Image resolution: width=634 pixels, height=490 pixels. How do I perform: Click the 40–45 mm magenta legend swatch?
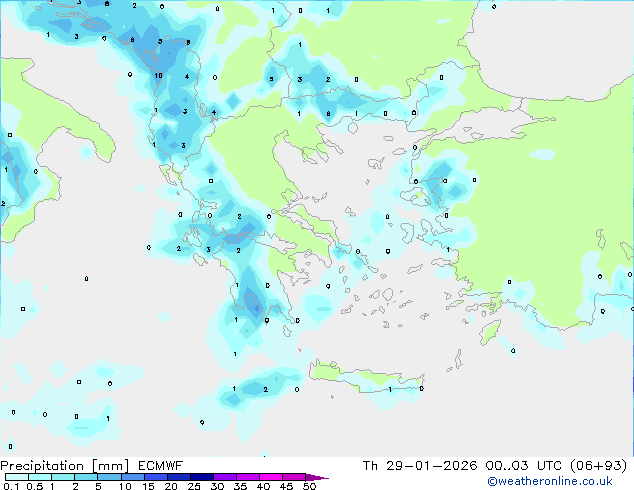pyautogui.click(x=271, y=477)
